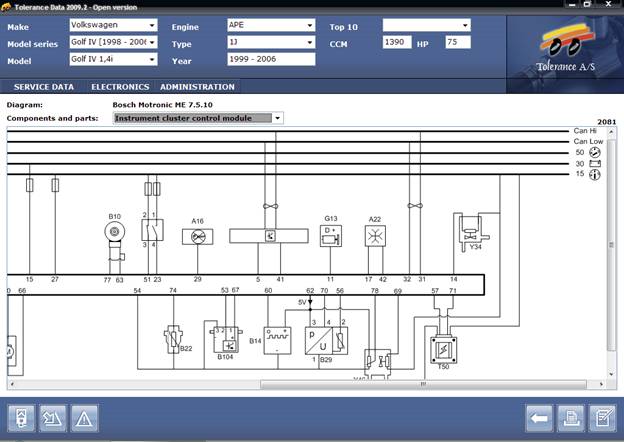Open the warning triangle icon

click(x=84, y=418)
